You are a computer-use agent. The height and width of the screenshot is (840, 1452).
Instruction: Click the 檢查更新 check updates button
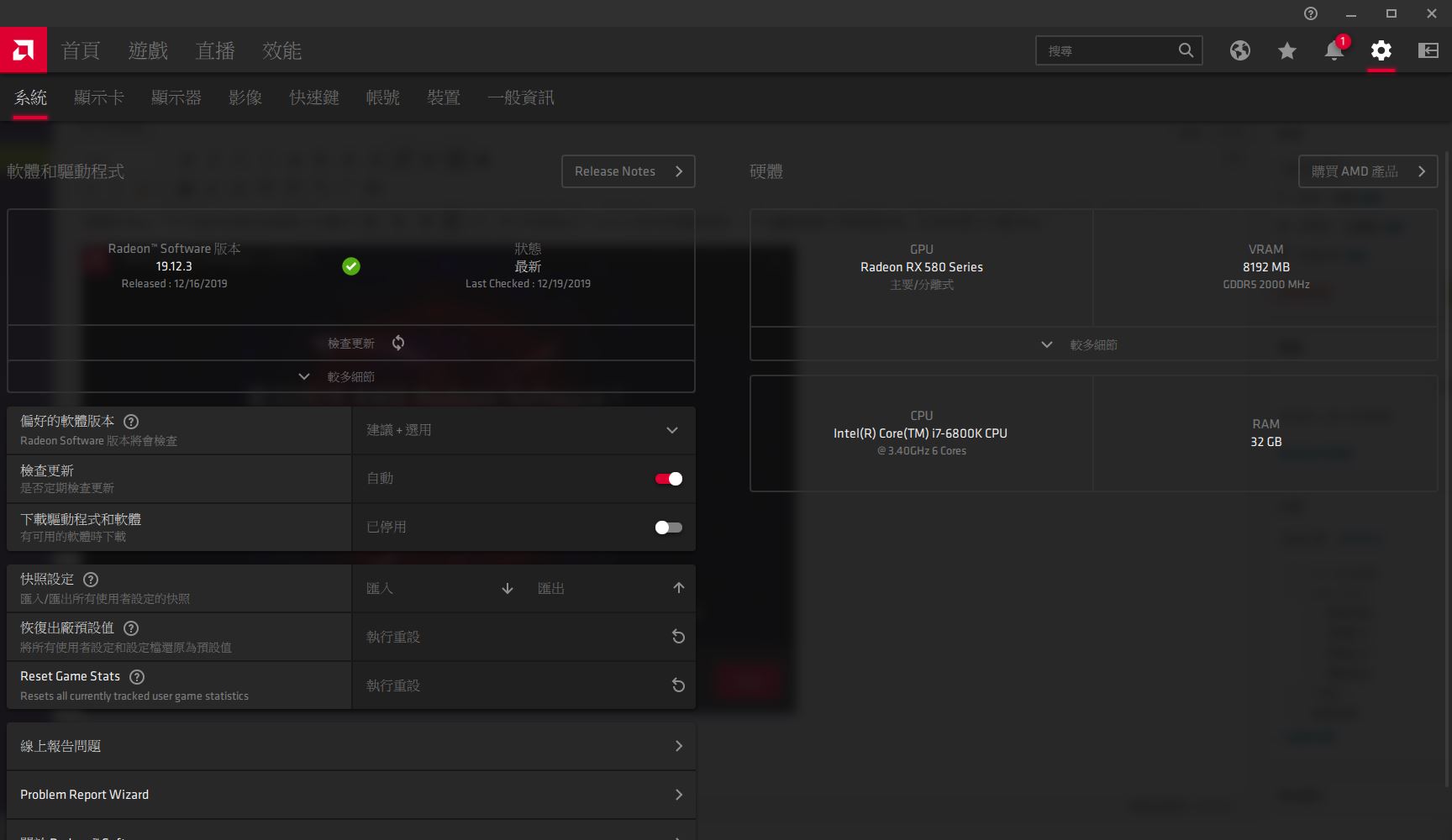(351, 343)
